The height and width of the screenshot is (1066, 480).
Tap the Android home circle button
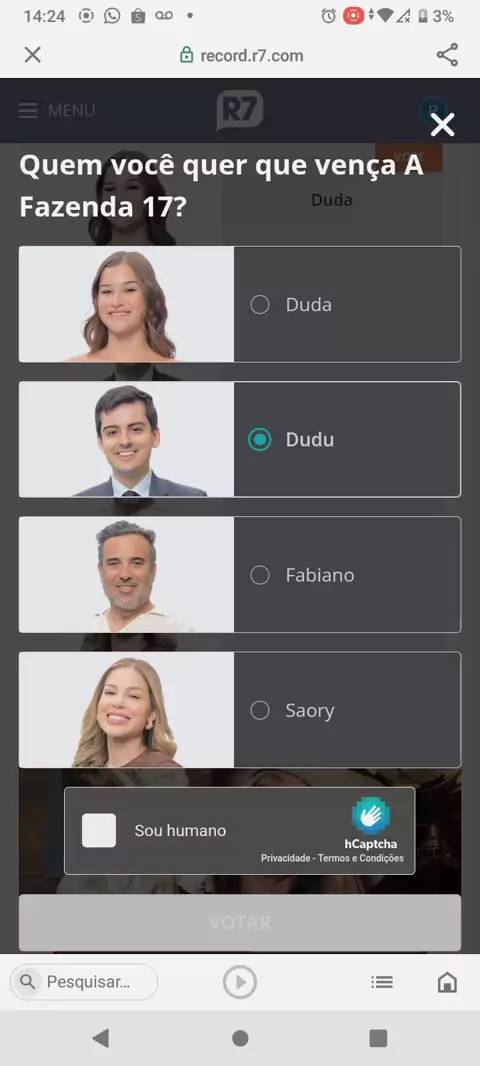(240, 1038)
